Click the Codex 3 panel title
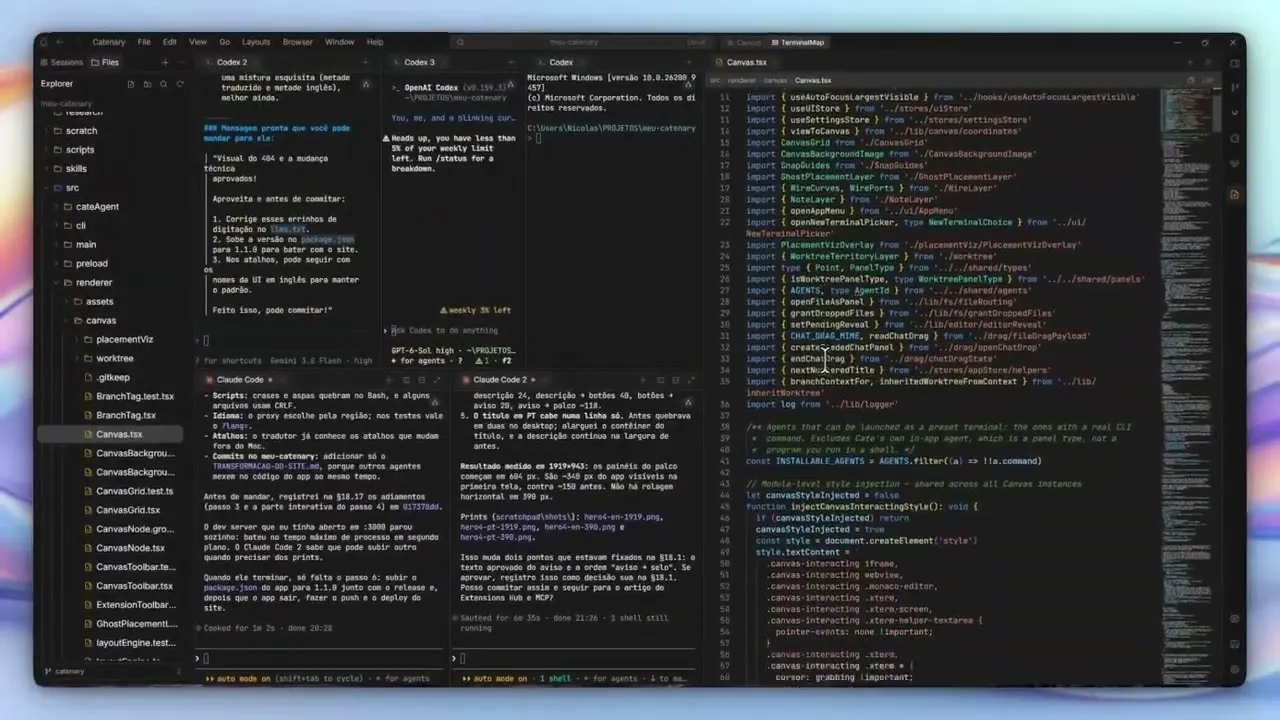Viewport: 1280px width, 720px height. point(419,62)
